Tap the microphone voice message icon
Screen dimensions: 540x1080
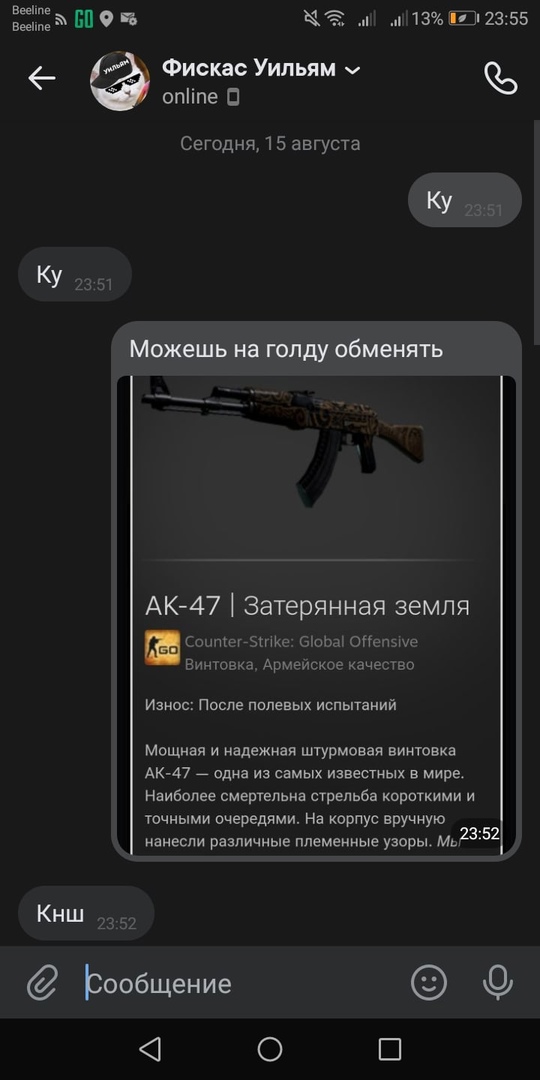pos(497,982)
